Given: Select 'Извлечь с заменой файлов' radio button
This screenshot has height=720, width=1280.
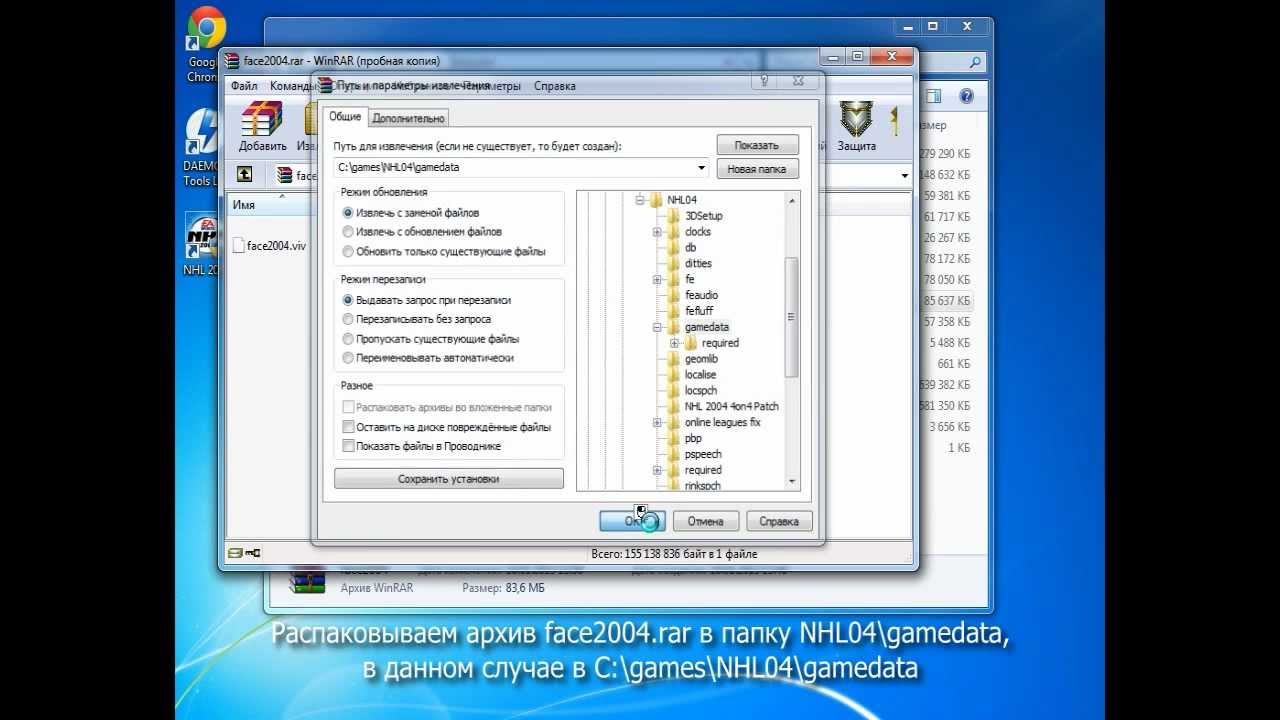Looking at the screenshot, I should coord(348,213).
